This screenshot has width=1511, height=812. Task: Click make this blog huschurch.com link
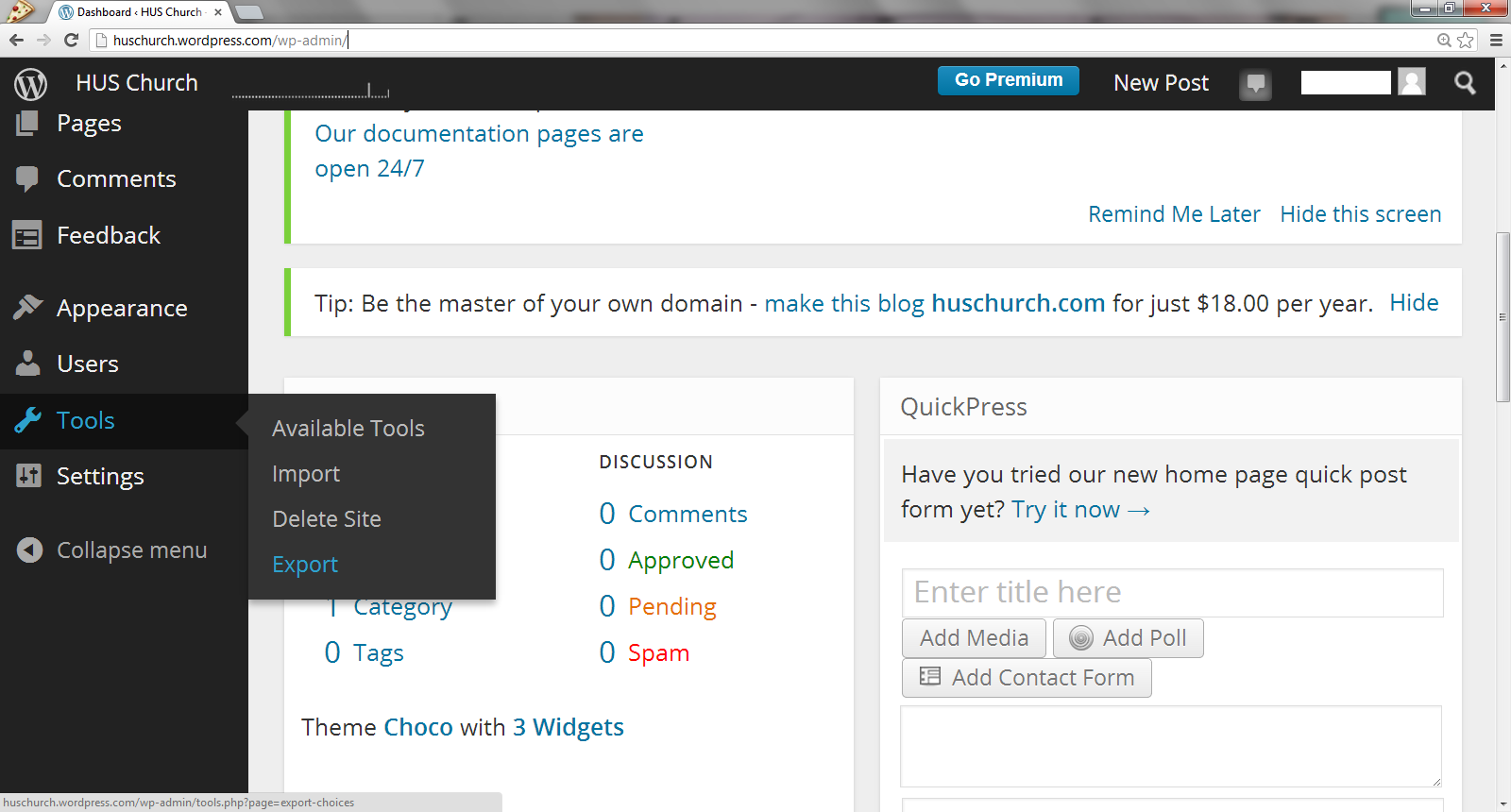click(935, 303)
